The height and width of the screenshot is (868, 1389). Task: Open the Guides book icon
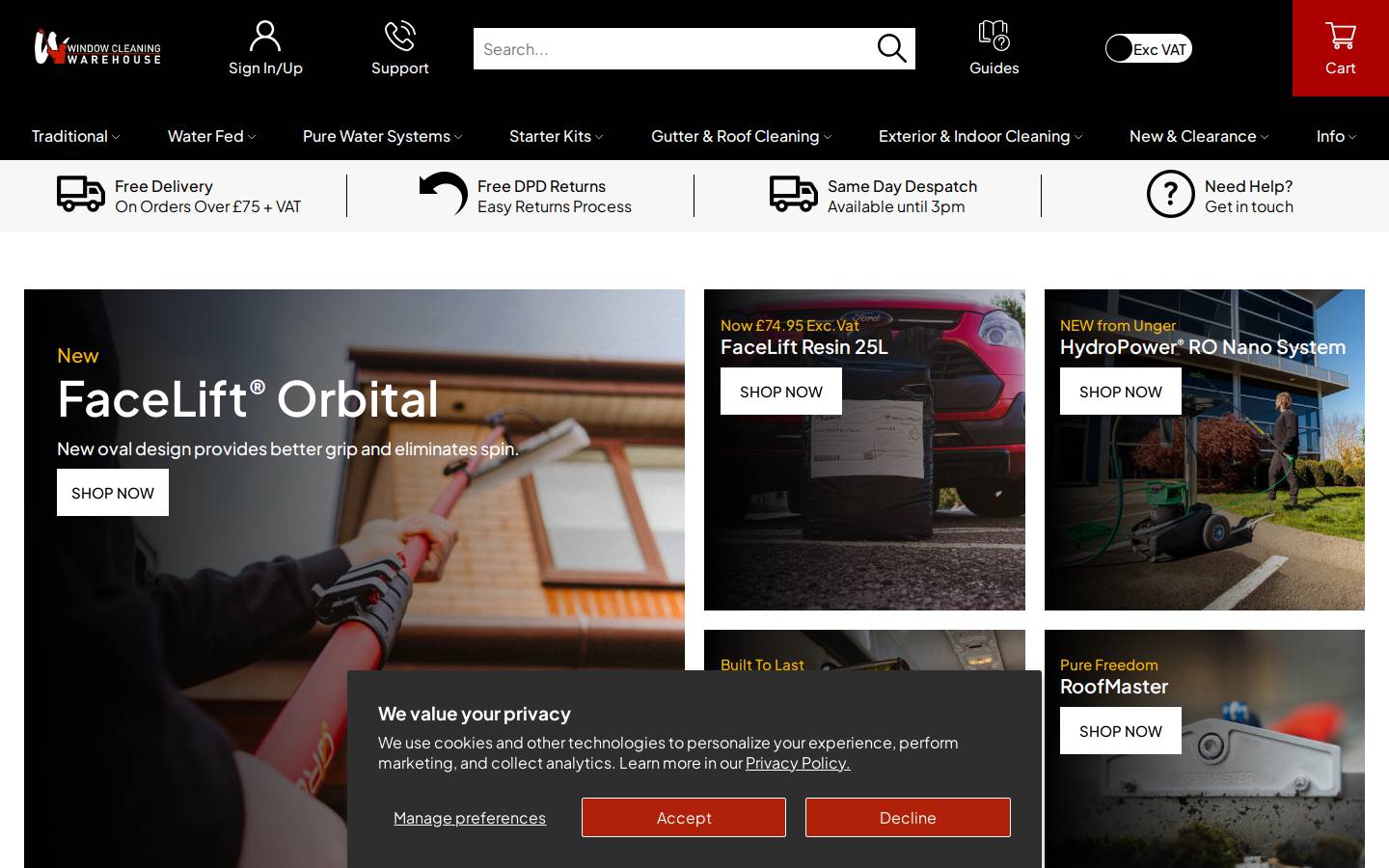pyautogui.click(x=994, y=36)
